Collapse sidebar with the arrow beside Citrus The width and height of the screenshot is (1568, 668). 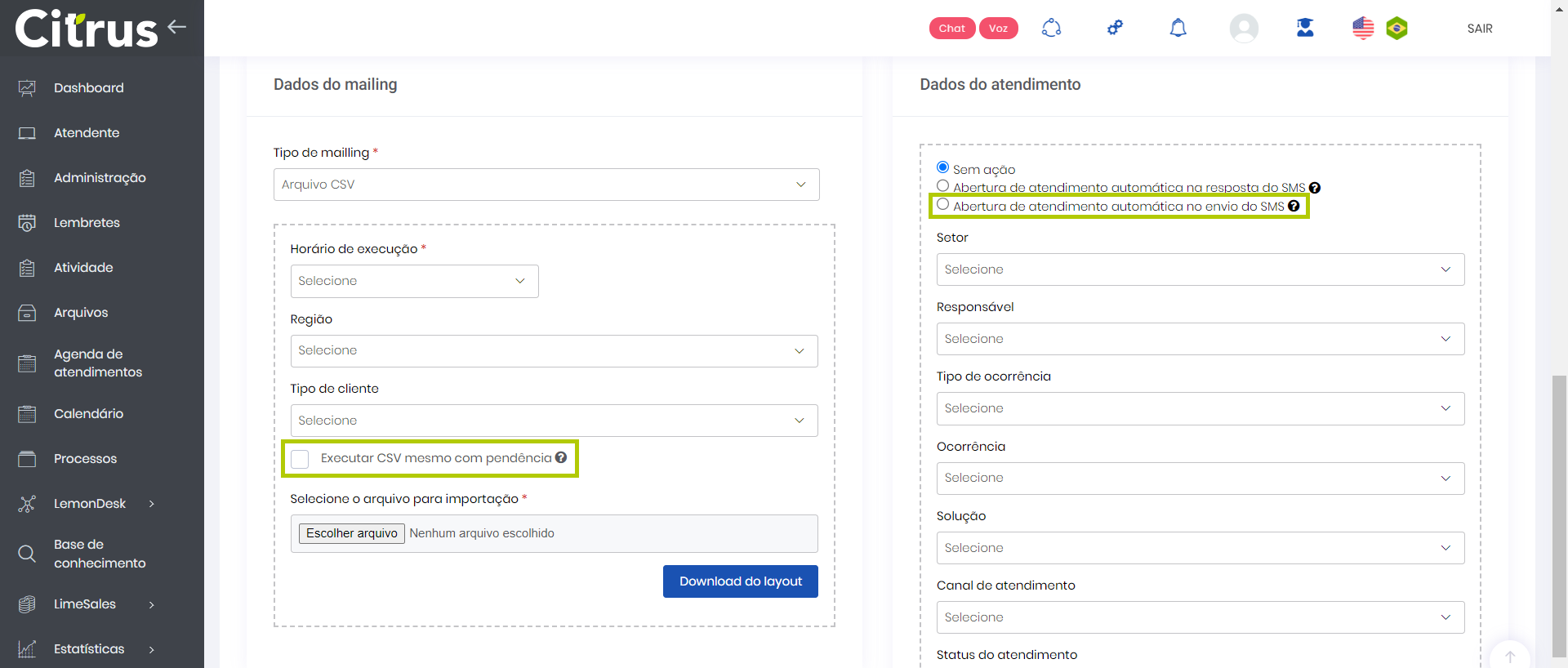[176, 27]
